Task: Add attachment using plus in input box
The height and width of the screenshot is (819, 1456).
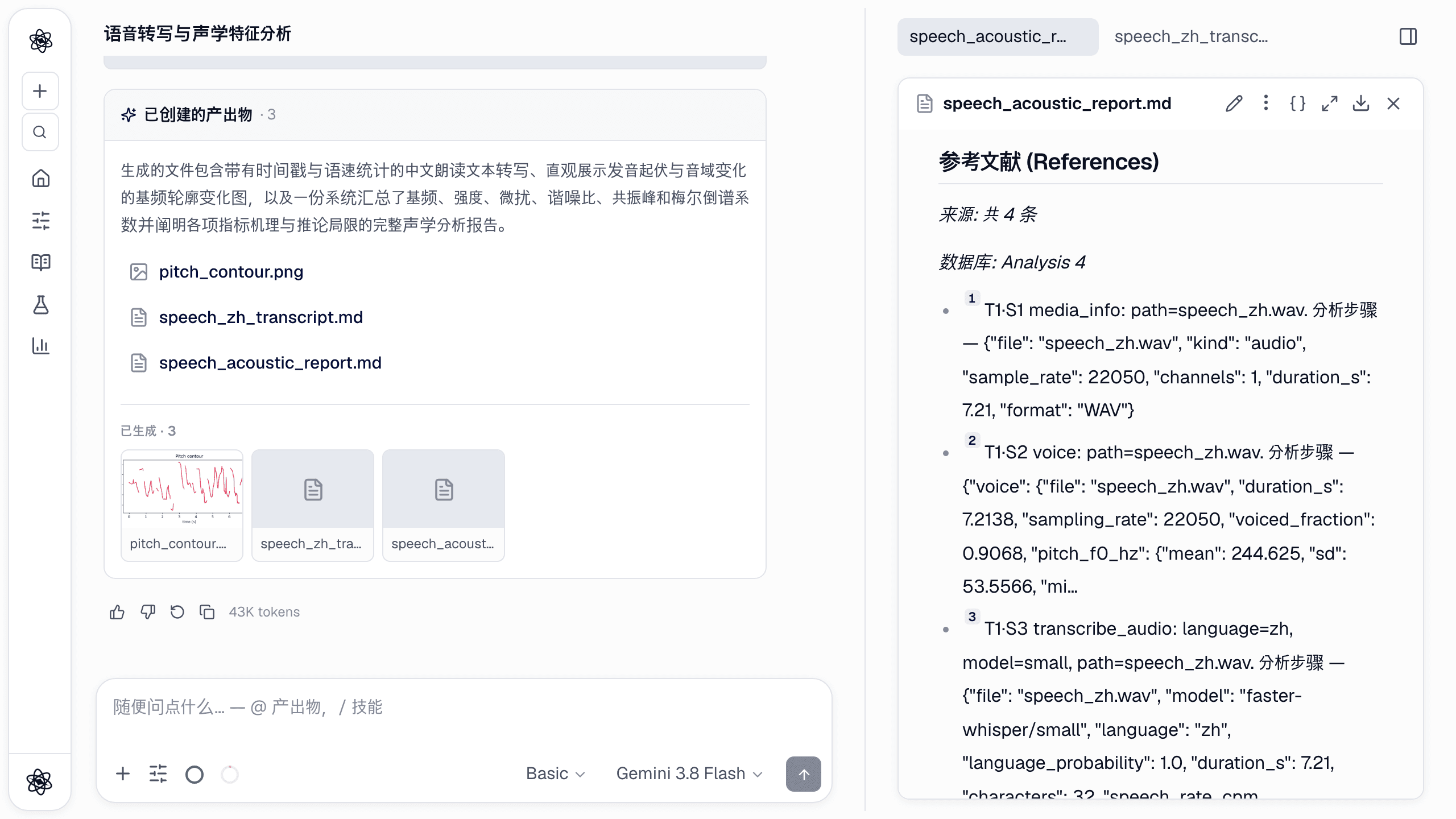Action: [123, 773]
